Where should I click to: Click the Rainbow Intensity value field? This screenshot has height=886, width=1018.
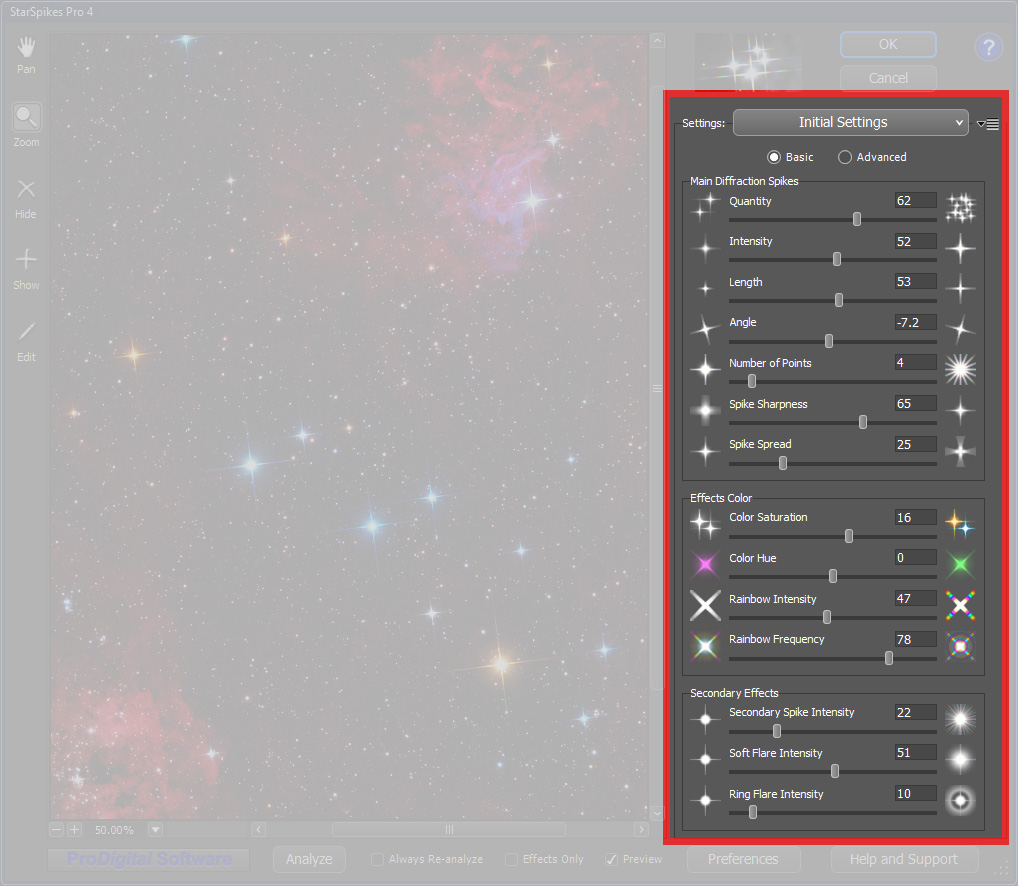[915, 598]
